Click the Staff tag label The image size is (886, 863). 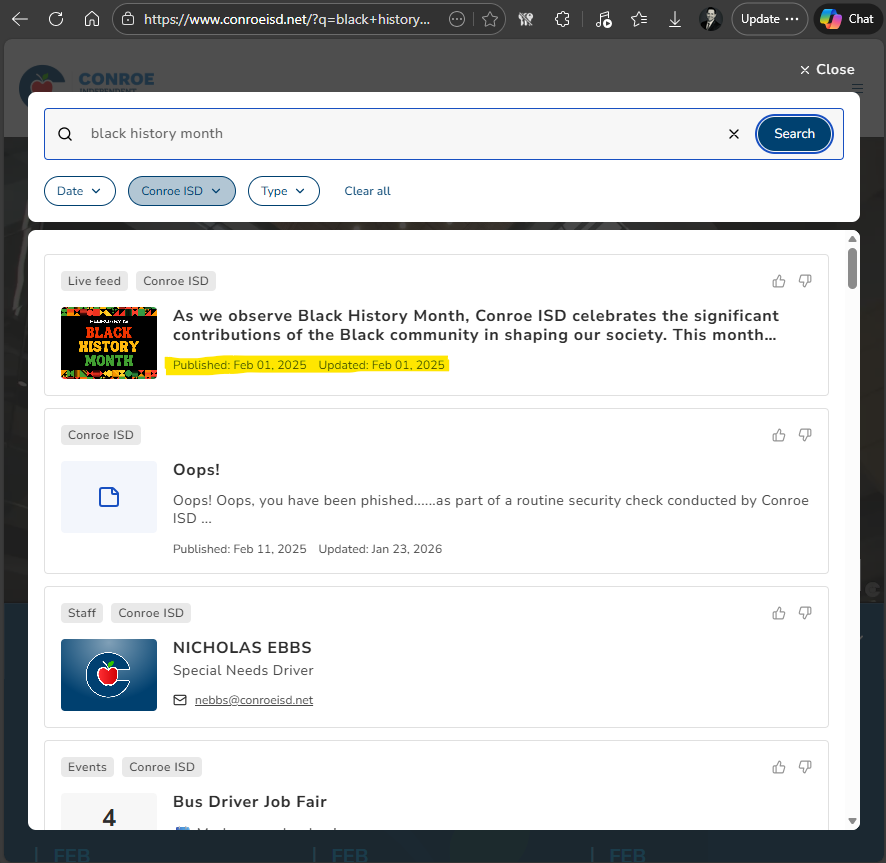pyautogui.click(x=82, y=613)
